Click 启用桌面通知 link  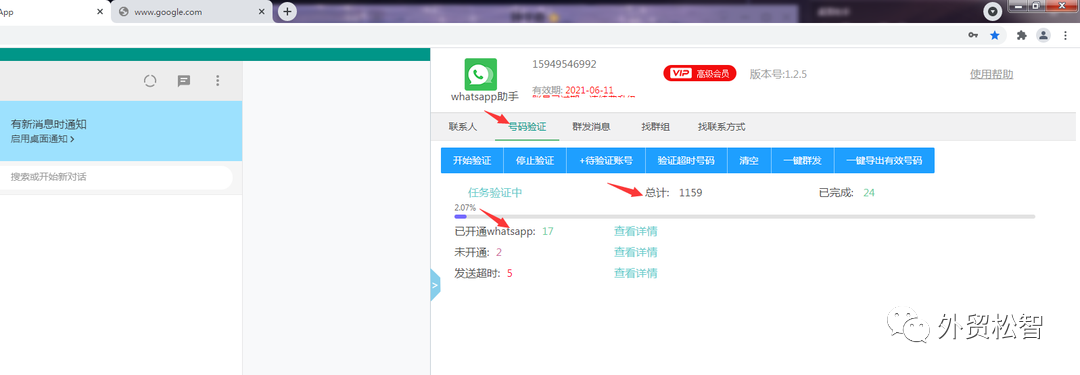tap(43, 139)
